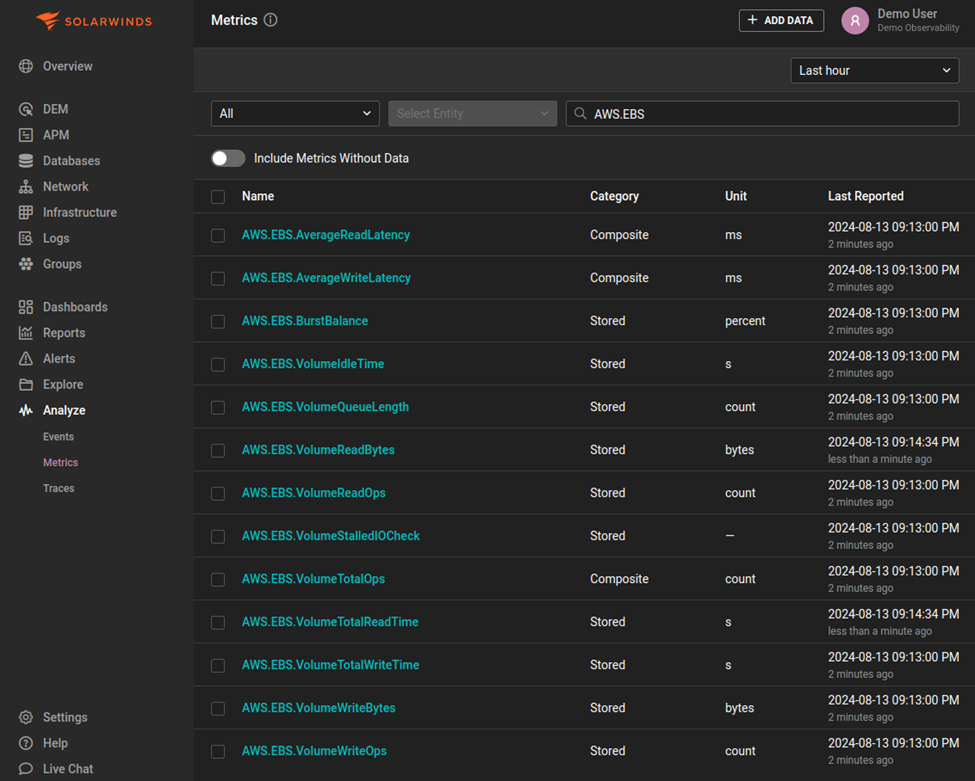Image resolution: width=975 pixels, height=781 pixels.
Task: Check the AWS.EBS.VolumeTotalWriteTime row checkbox
Action: pos(218,666)
